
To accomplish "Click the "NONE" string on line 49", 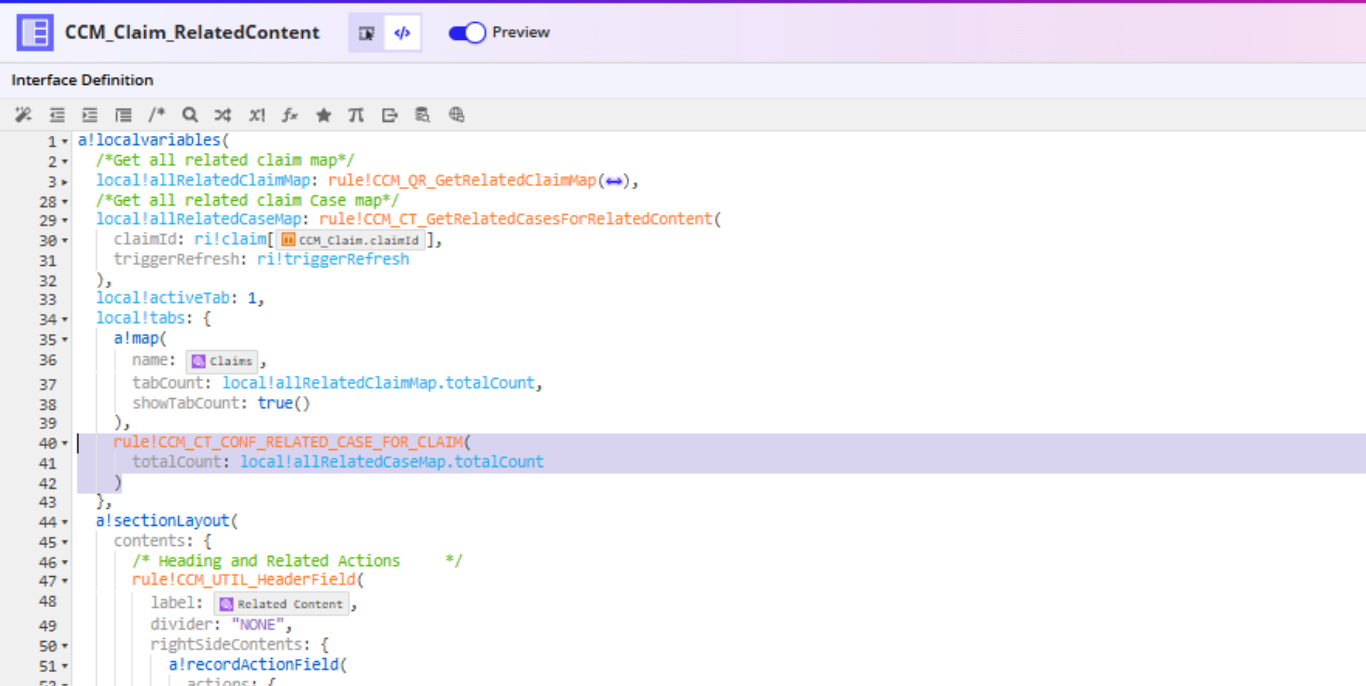I will [258, 625].
